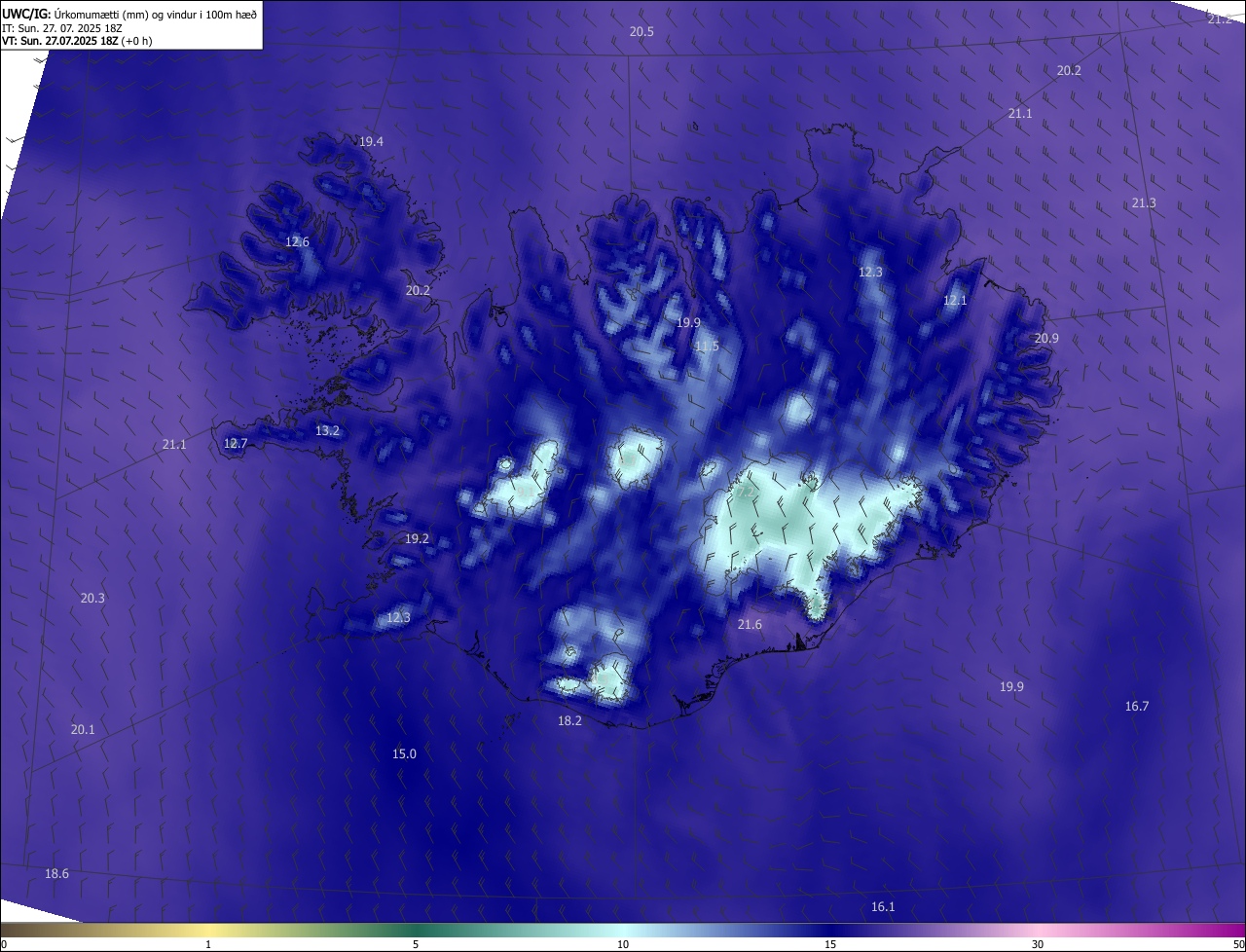Click the 19.2 value label
Viewport: 1246px width, 952px height.
pyautogui.click(x=417, y=538)
